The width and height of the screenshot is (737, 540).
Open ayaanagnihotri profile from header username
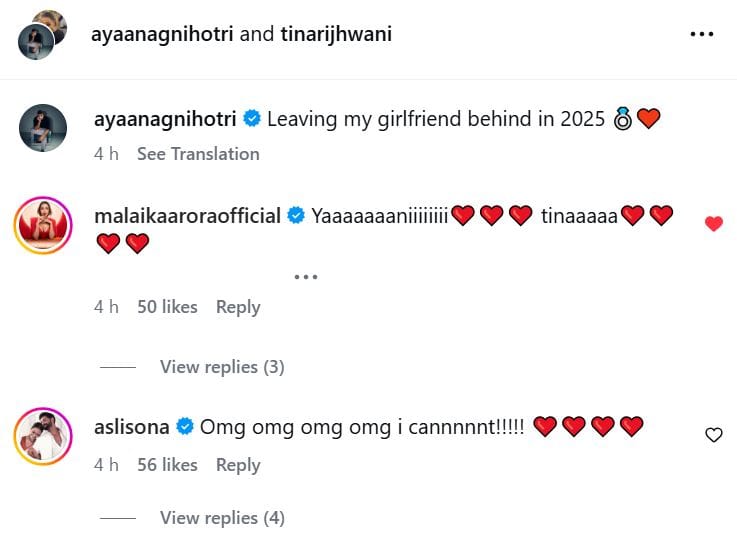coord(162,34)
